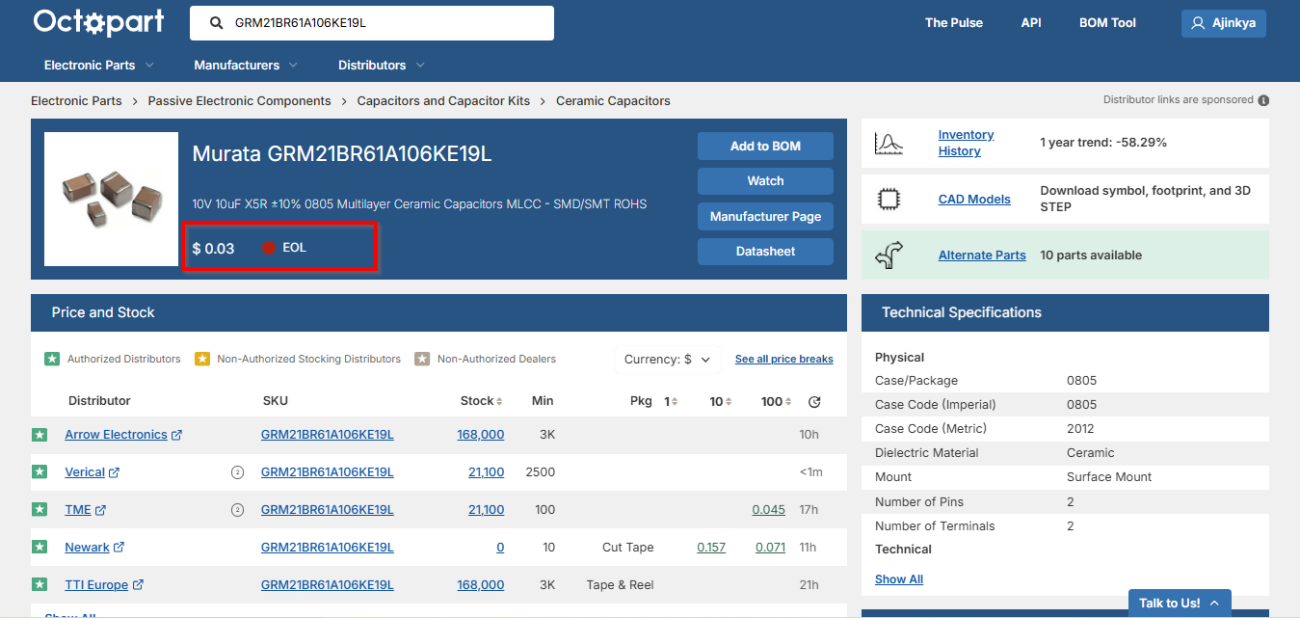Viewport: 1300px width, 618px height.
Task: Click the info circle icon in Verical row
Action: [237, 472]
